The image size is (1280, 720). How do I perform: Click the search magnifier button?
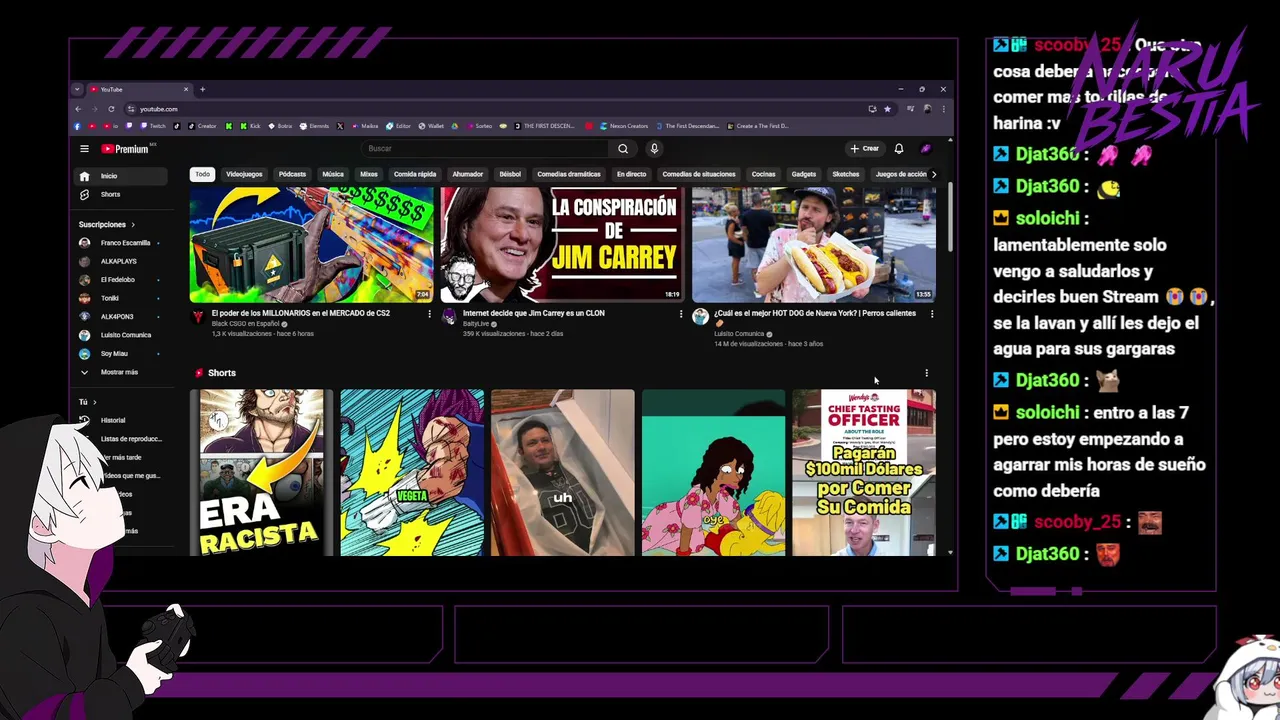(623, 149)
